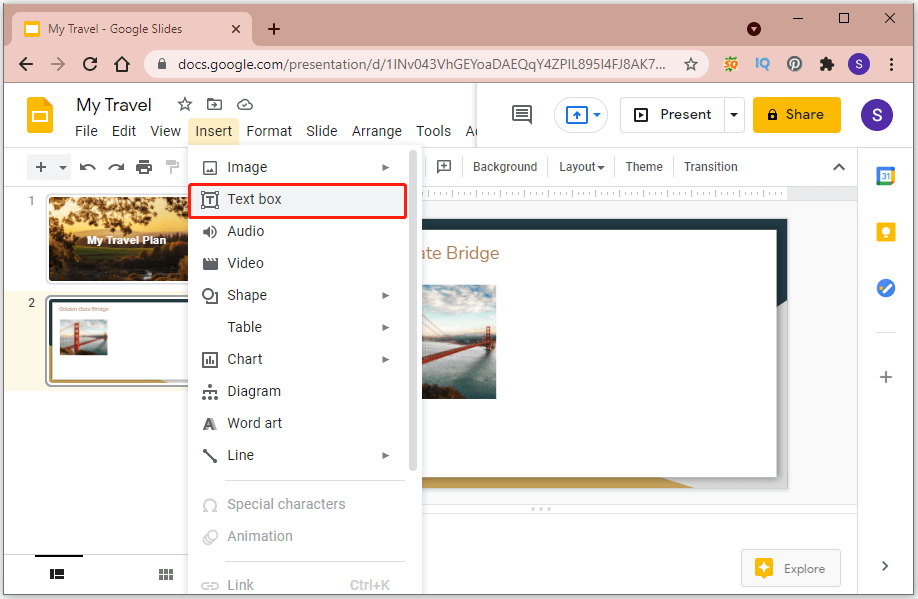Image resolution: width=918 pixels, height=599 pixels.
Task: Click the New slide plus icon
Action: point(41,167)
